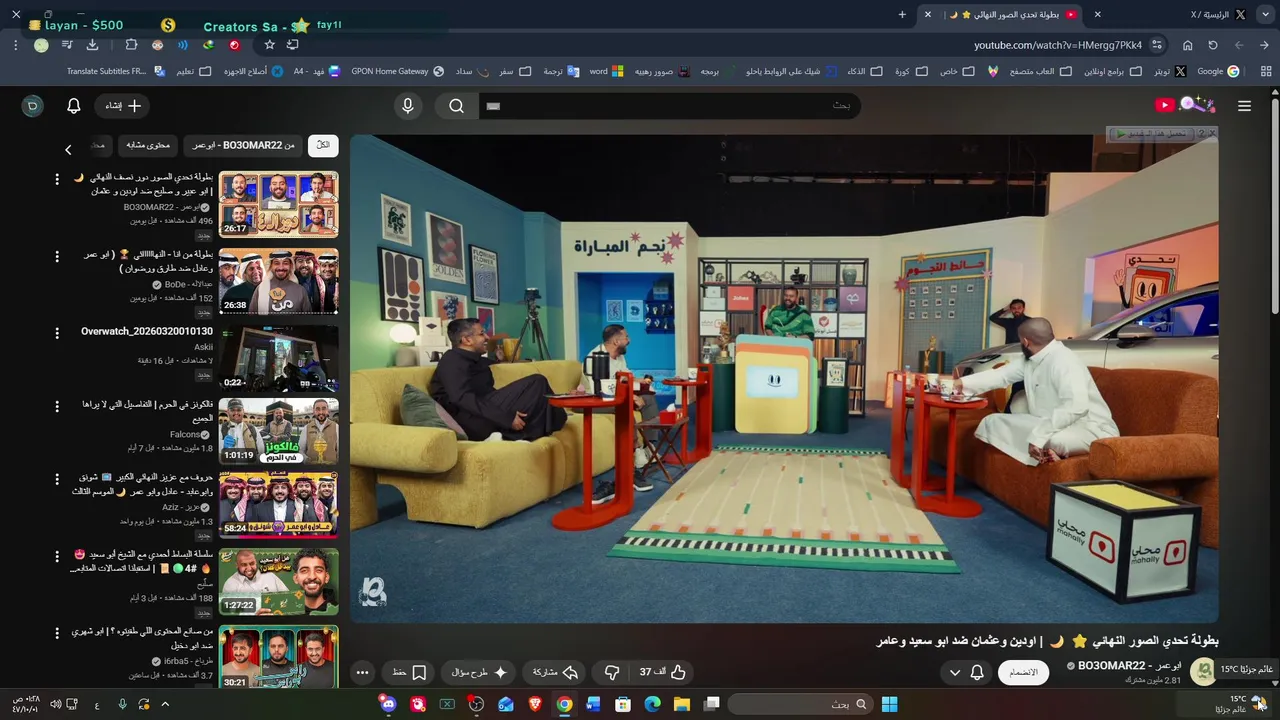Viewport: 1280px width, 720px height.
Task: Select the 'محتوى مشابه' filter chip
Action: 148,145
